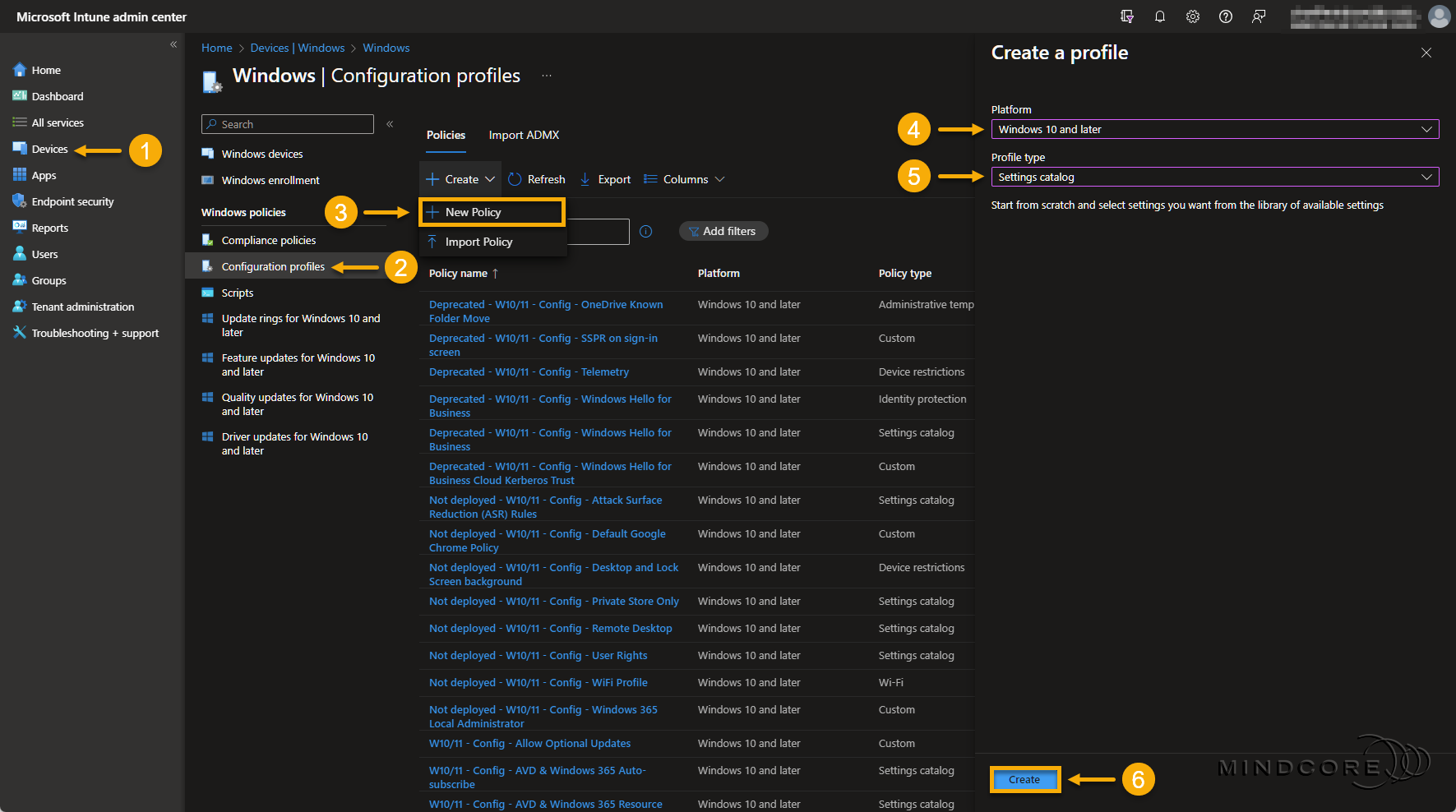Click Export in the toolbar
Screen dimensions: 1456x812
[605, 179]
